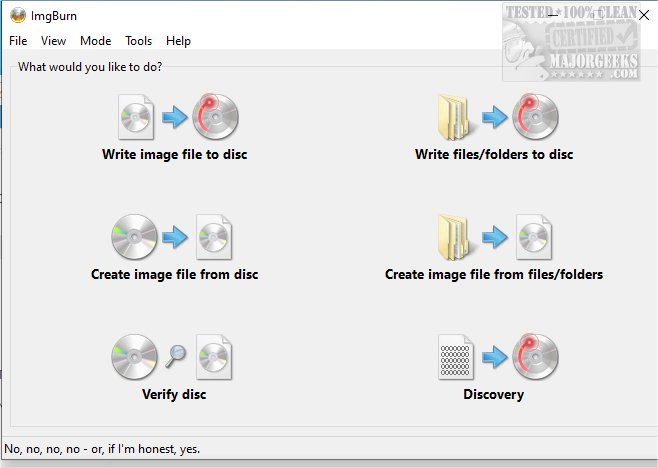
Task: Click the "Verify disc" text label
Action: pos(174,394)
